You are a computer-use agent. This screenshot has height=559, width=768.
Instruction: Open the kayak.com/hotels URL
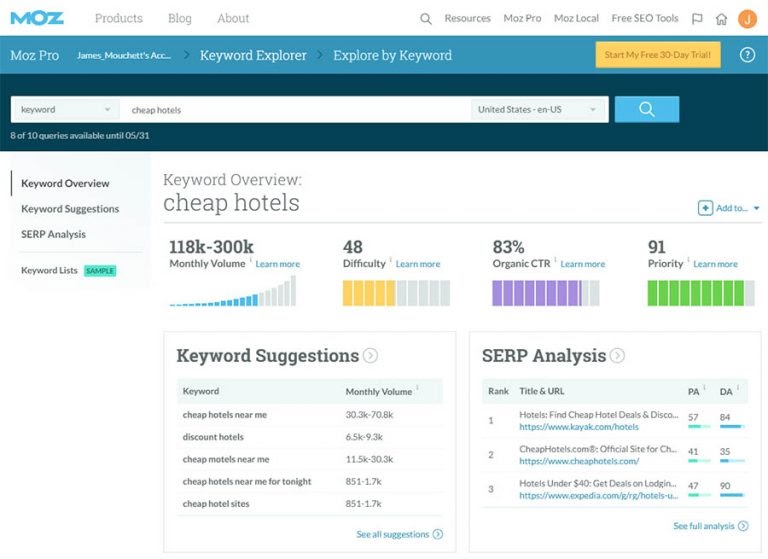(579, 427)
